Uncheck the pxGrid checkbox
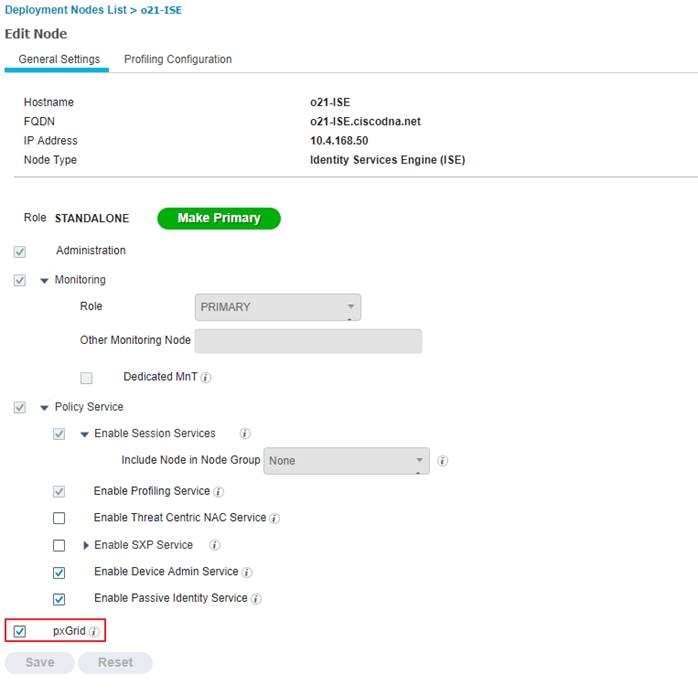 (20, 631)
